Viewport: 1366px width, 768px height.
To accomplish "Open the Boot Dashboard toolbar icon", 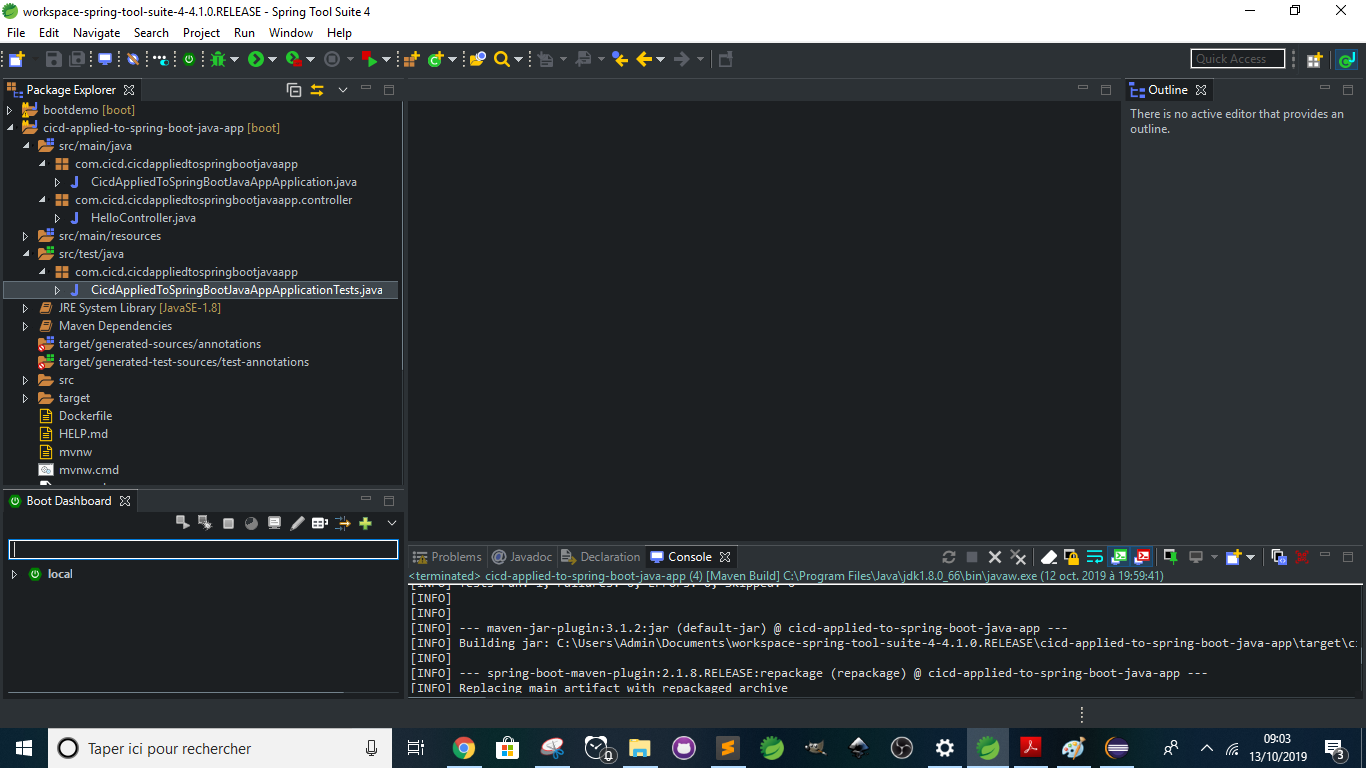I will click(x=189, y=59).
